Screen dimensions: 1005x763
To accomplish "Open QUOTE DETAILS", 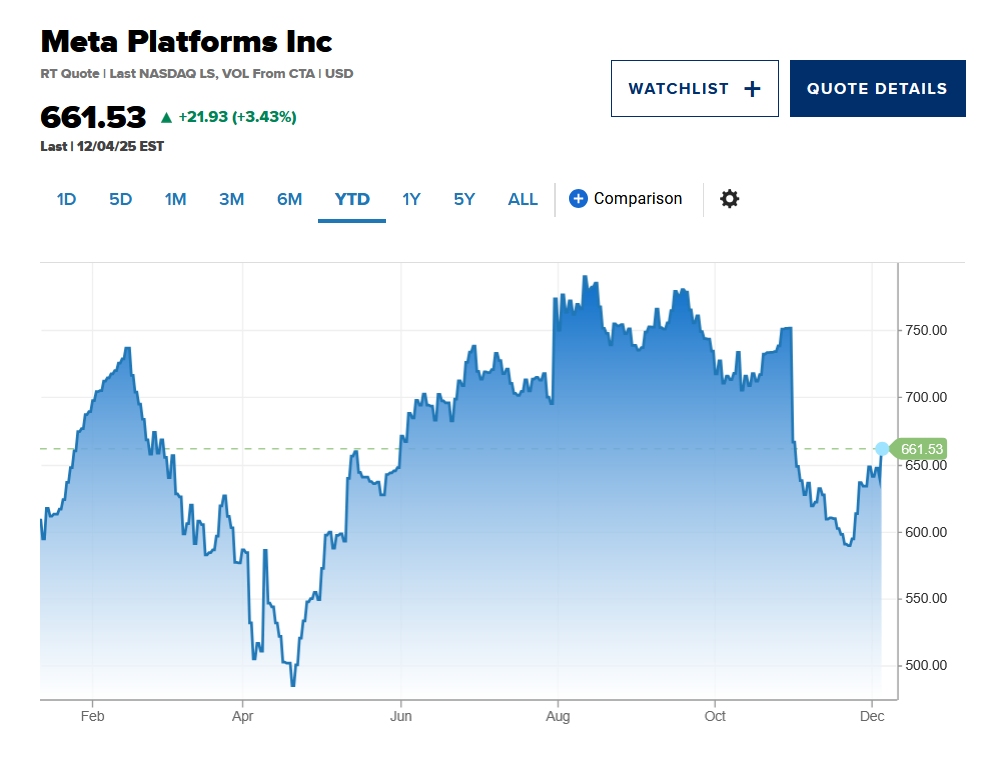I will click(877, 88).
